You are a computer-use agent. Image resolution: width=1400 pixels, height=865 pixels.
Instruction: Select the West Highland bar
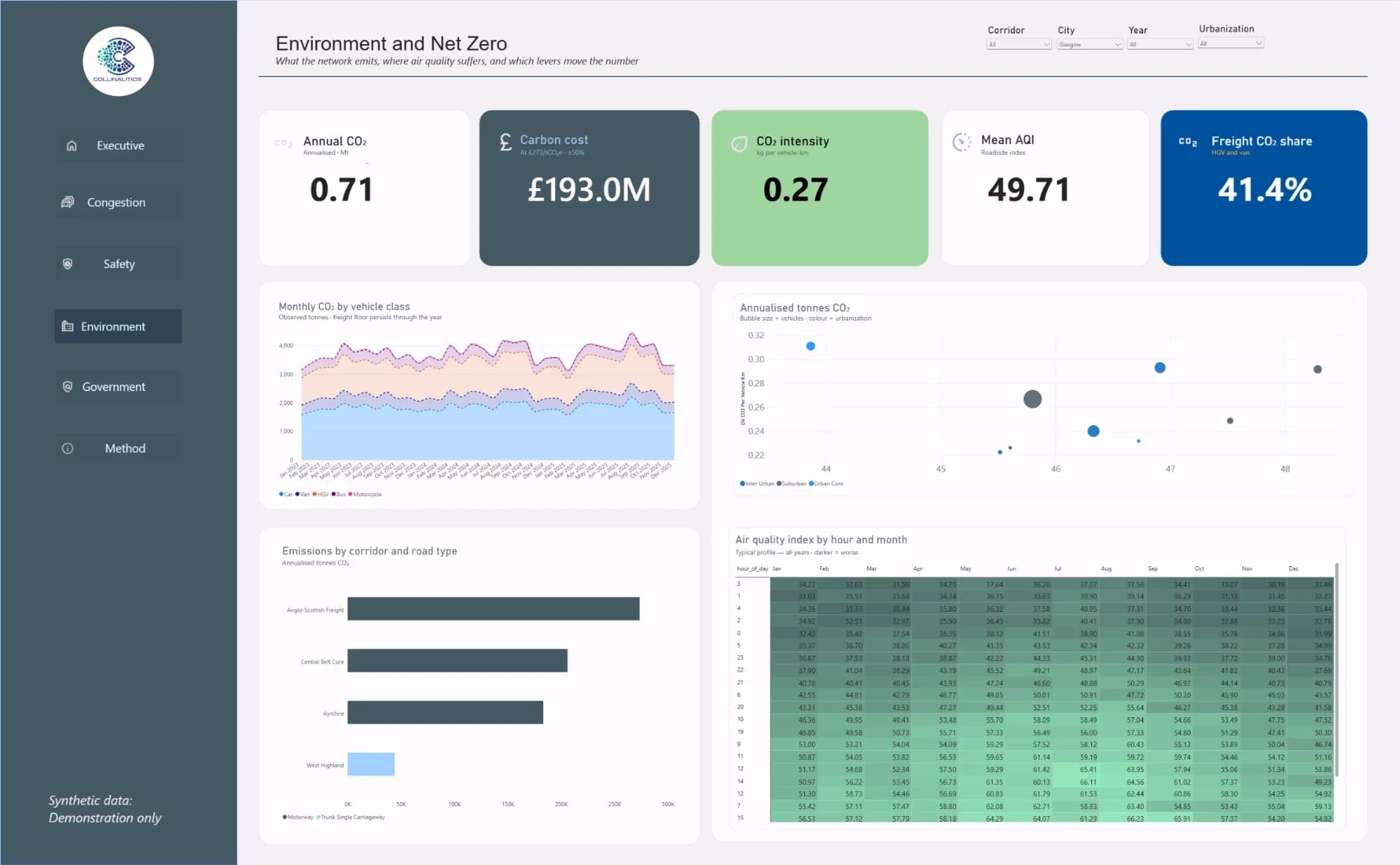coord(371,764)
